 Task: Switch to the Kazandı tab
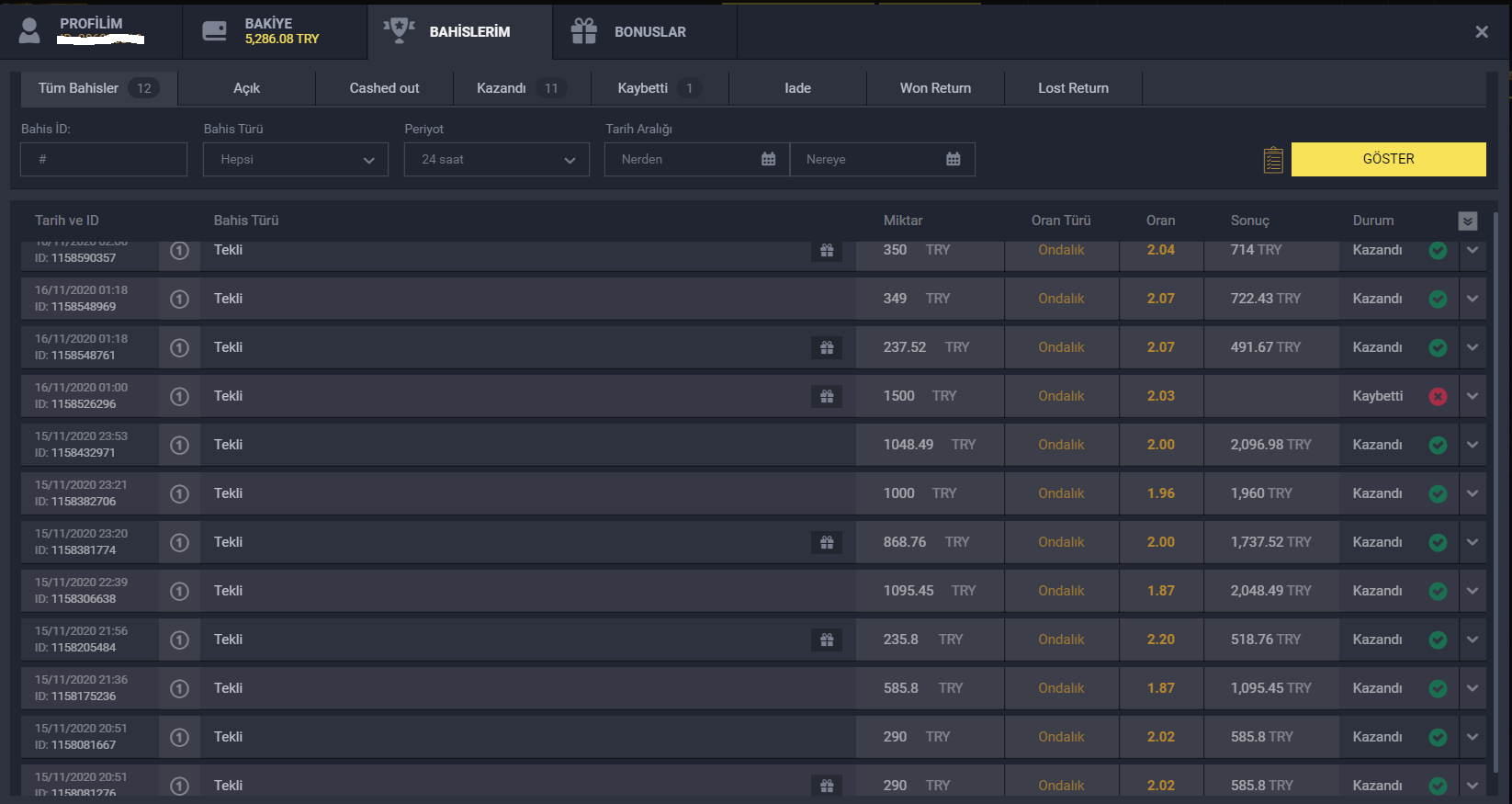(x=522, y=88)
